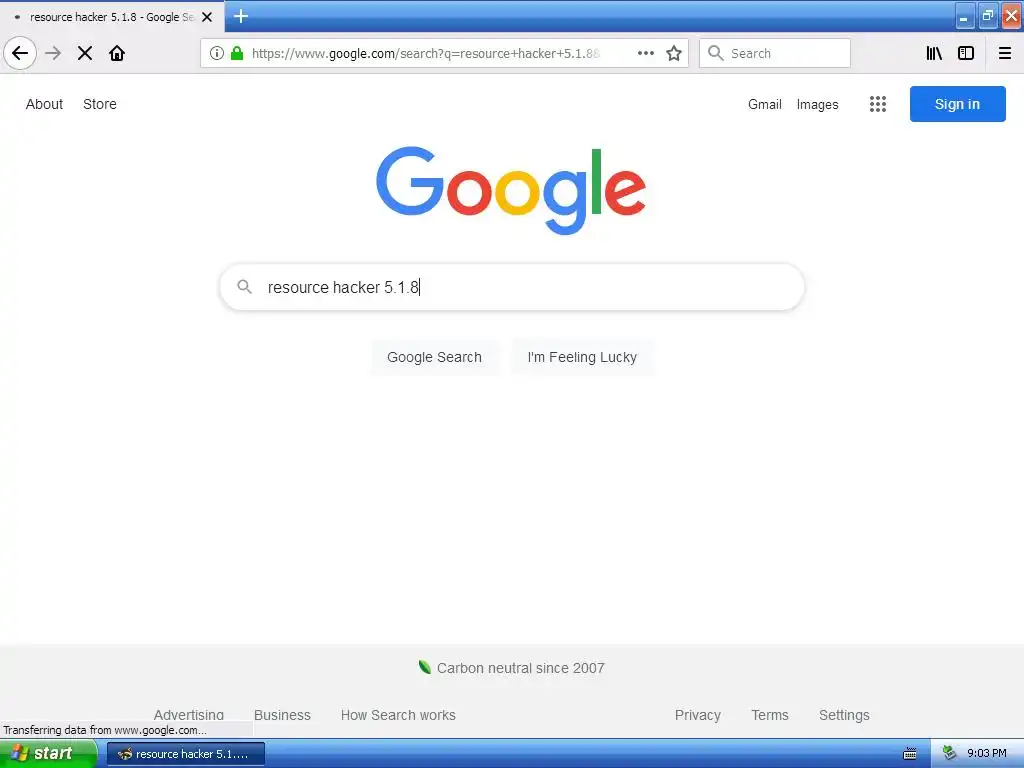Open the Firefox hamburger menu
The image size is (1024, 768).
pyautogui.click(x=1005, y=53)
